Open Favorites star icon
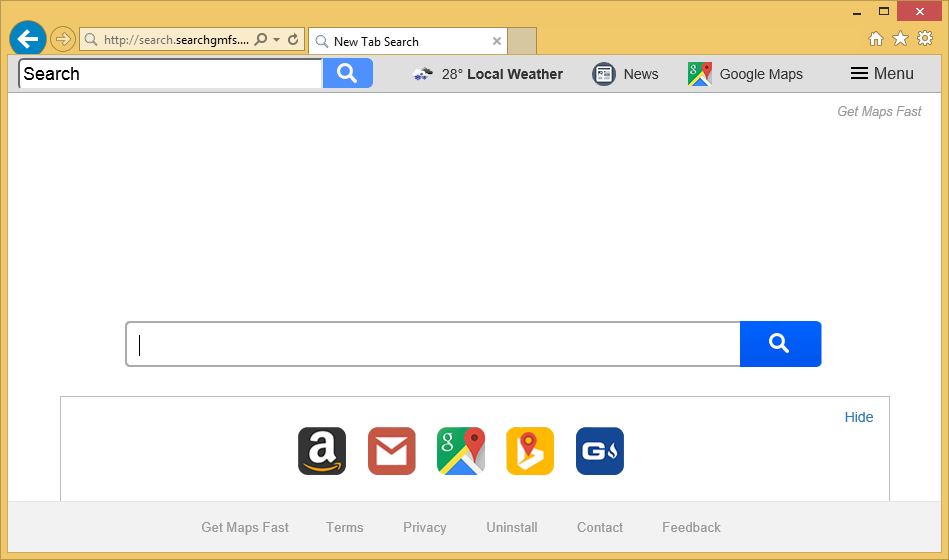 (901, 39)
